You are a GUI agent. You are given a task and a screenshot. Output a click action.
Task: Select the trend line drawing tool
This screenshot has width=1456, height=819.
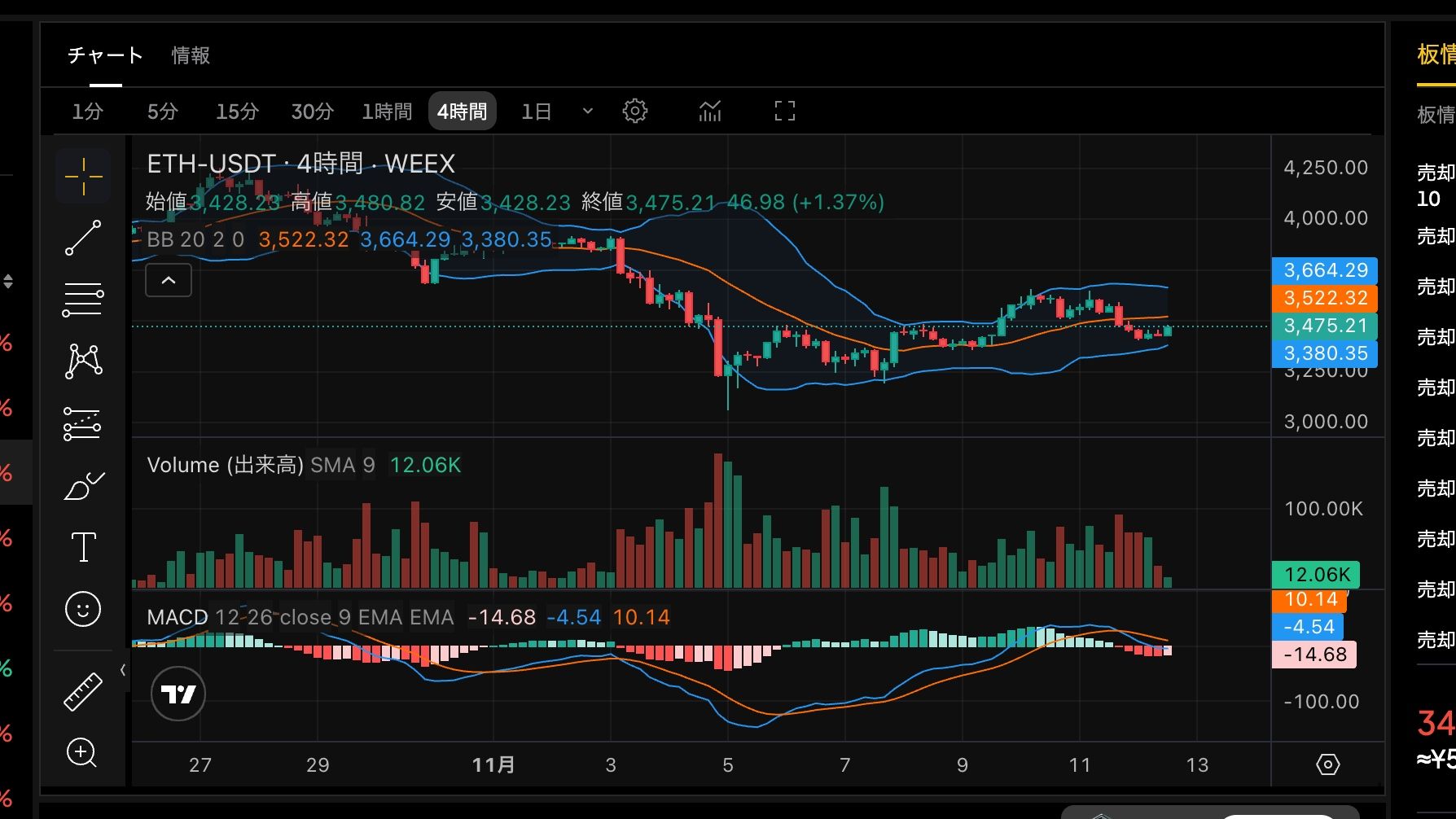click(x=83, y=238)
